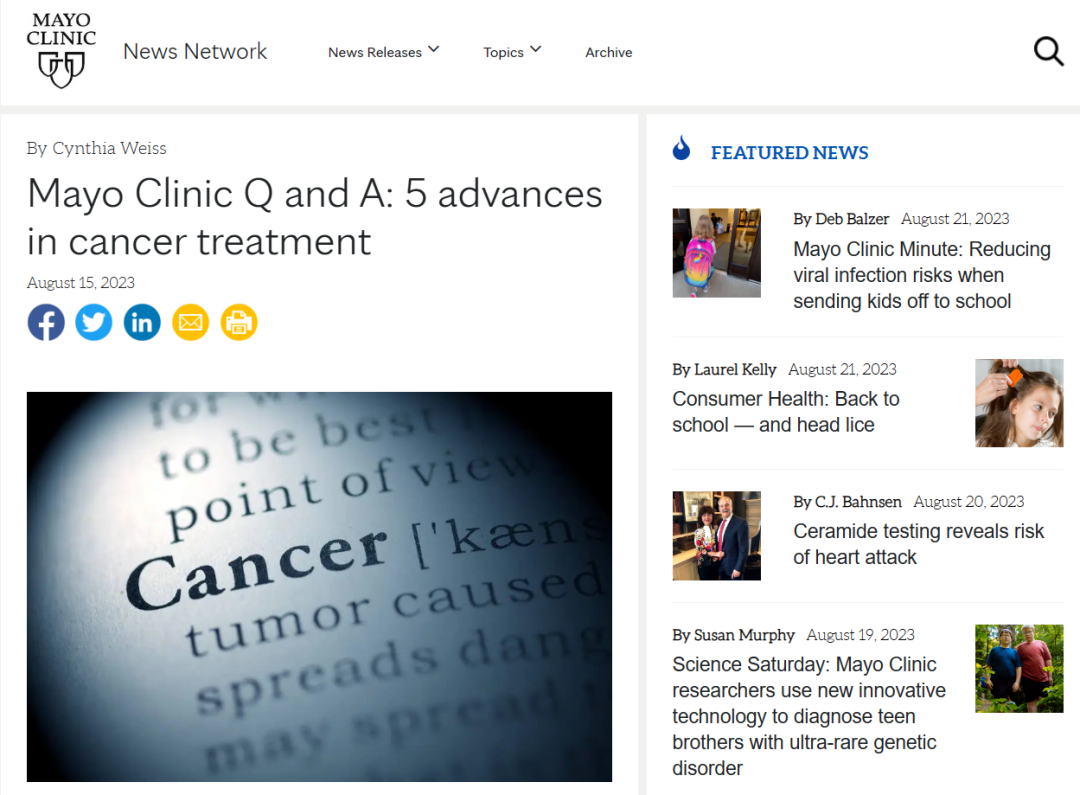Image resolution: width=1080 pixels, height=795 pixels.
Task: Open author Cynthia Weiss's page
Action: point(110,148)
